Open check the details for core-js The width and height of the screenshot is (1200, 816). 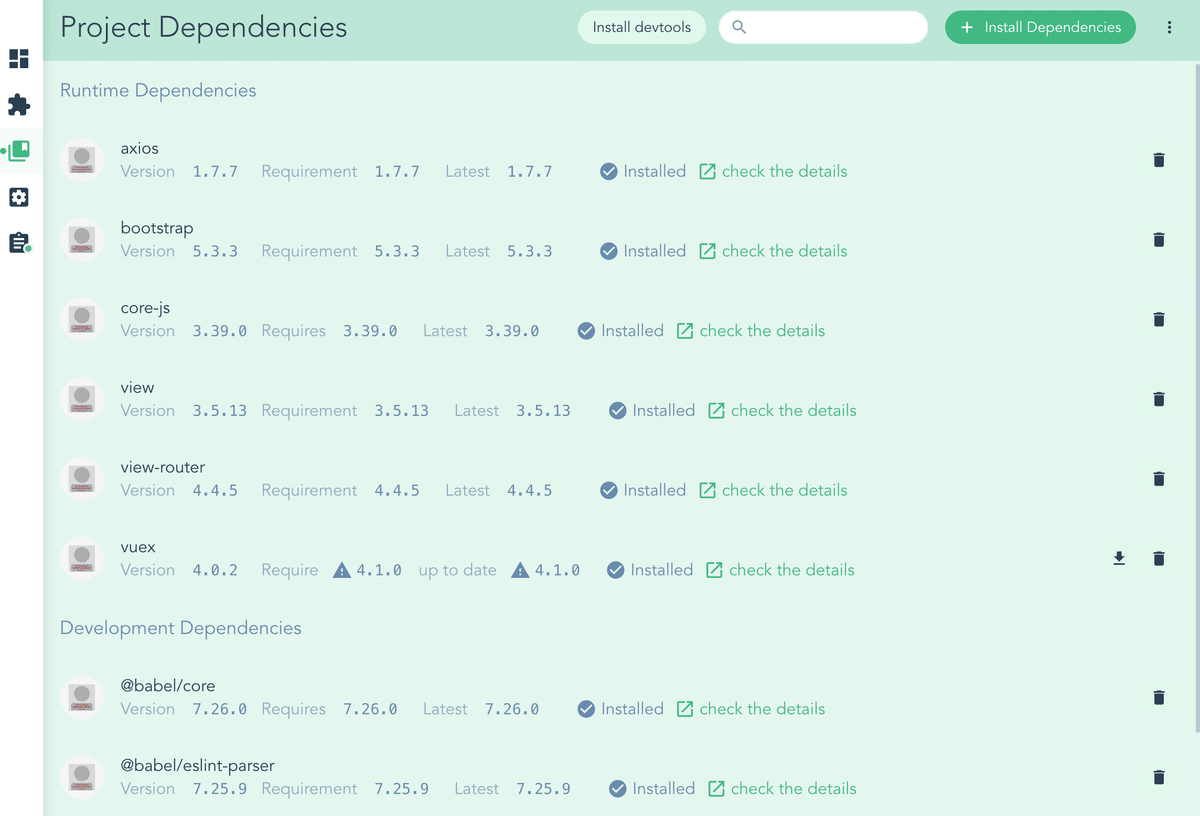[751, 331]
